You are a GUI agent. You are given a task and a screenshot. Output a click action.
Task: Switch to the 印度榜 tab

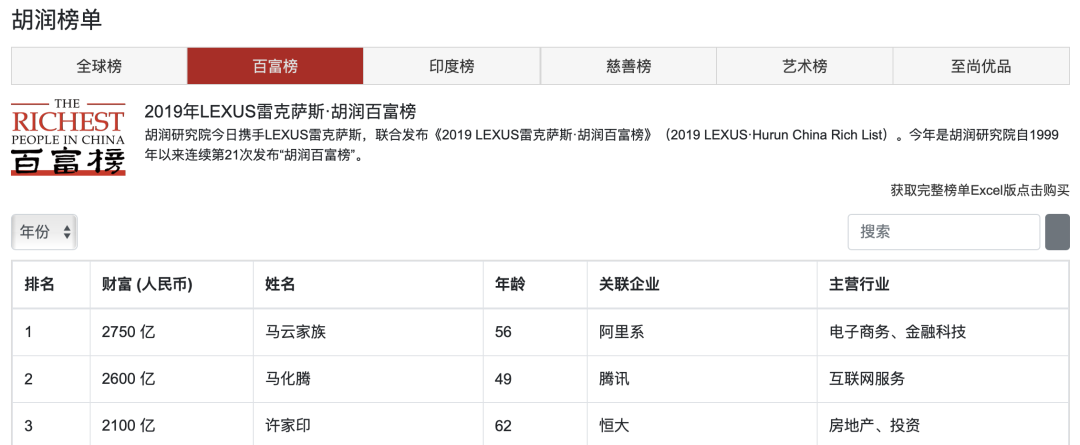[451, 66]
